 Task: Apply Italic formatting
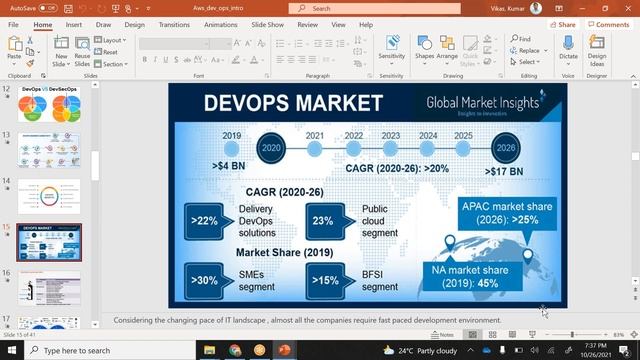point(155,60)
